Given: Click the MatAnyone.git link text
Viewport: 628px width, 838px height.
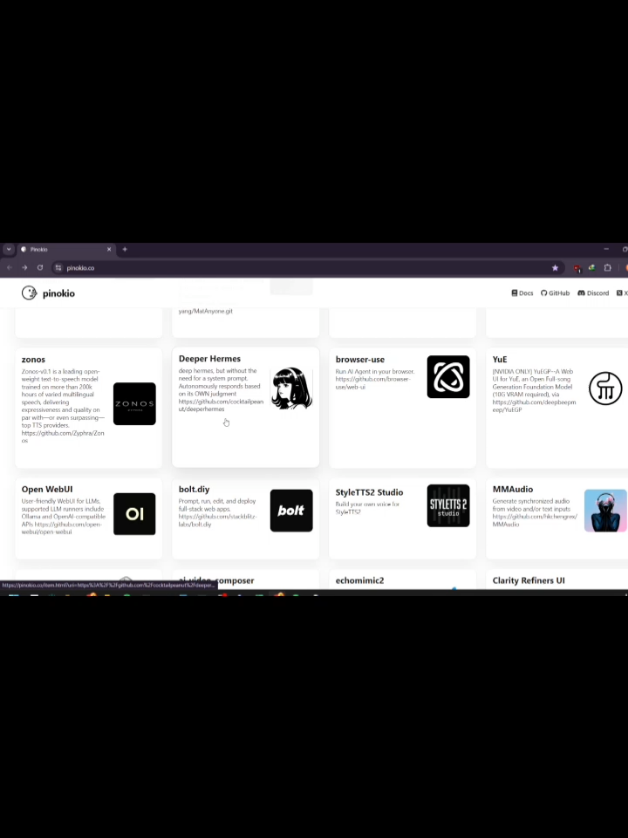Looking at the screenshot, I should click(x=205, y=311).
